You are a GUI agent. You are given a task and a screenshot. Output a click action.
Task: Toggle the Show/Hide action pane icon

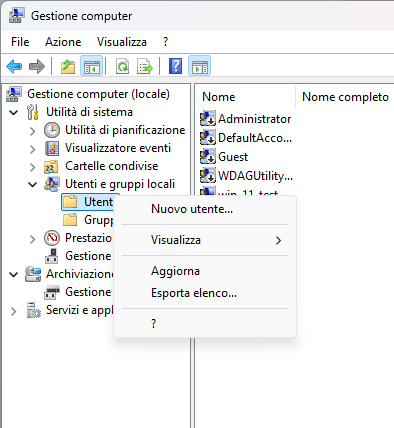click(x=199, y=66)
